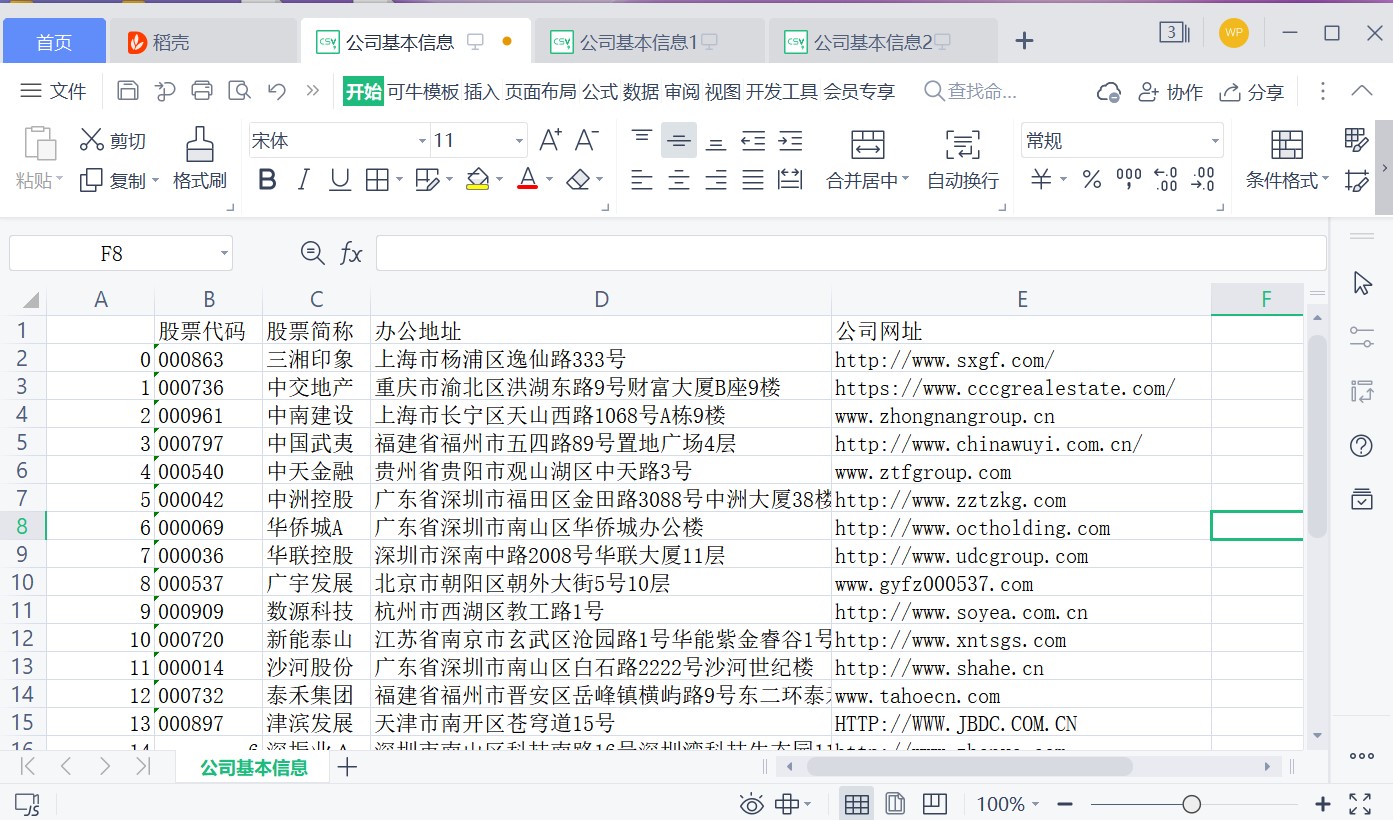
Task: Toggle Bold formatting
Action: [267, 180]
